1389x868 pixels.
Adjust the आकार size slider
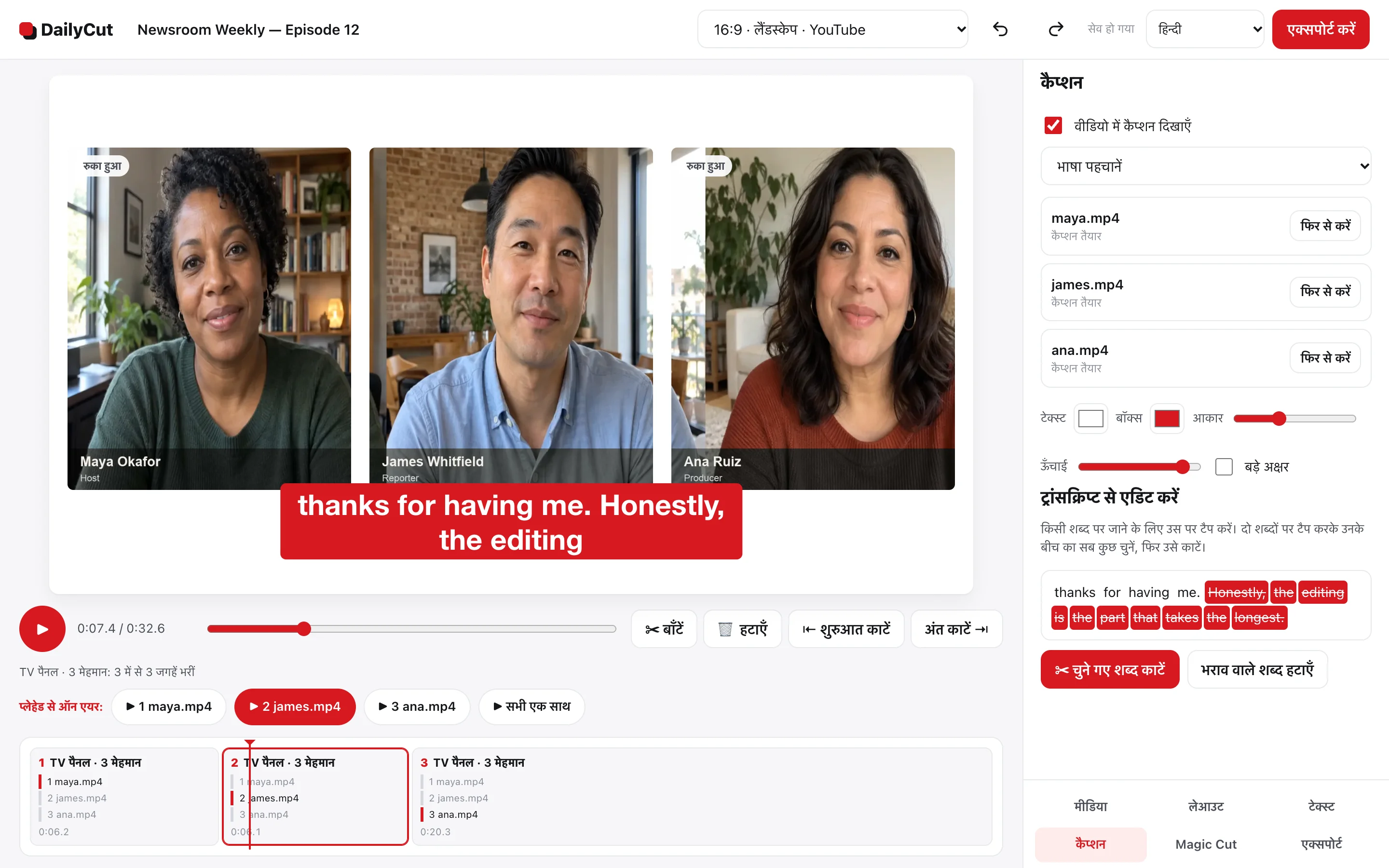(x=1295, y=419)
